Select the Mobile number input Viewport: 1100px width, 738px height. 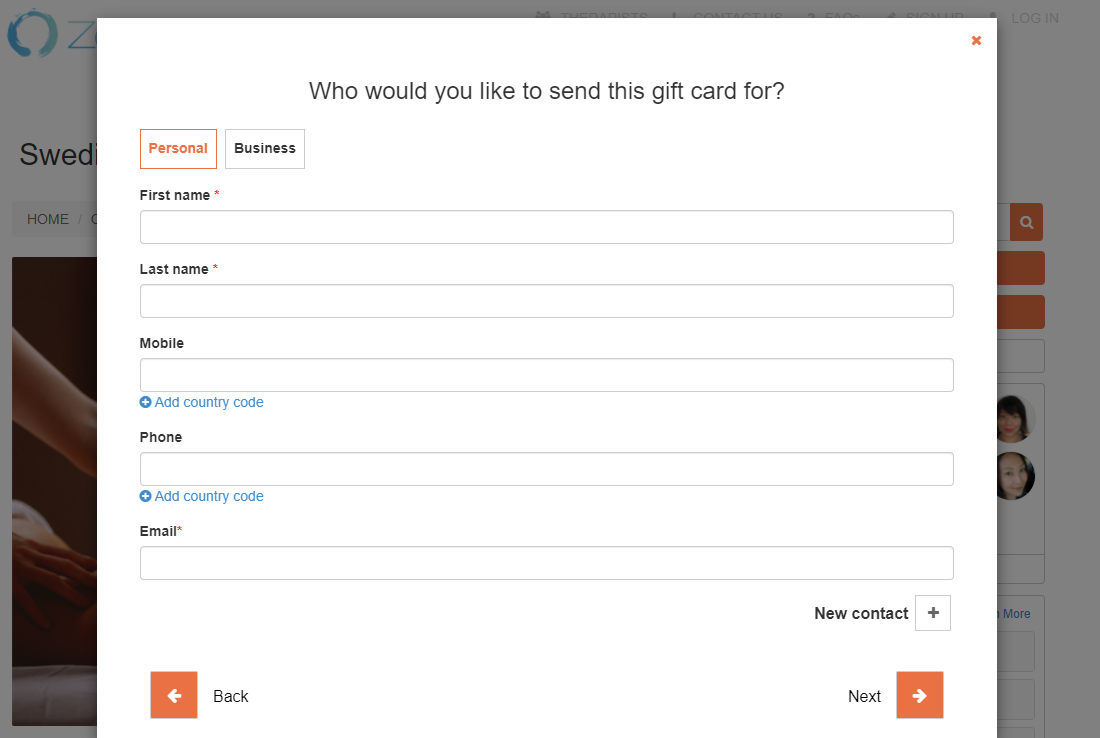546,375
